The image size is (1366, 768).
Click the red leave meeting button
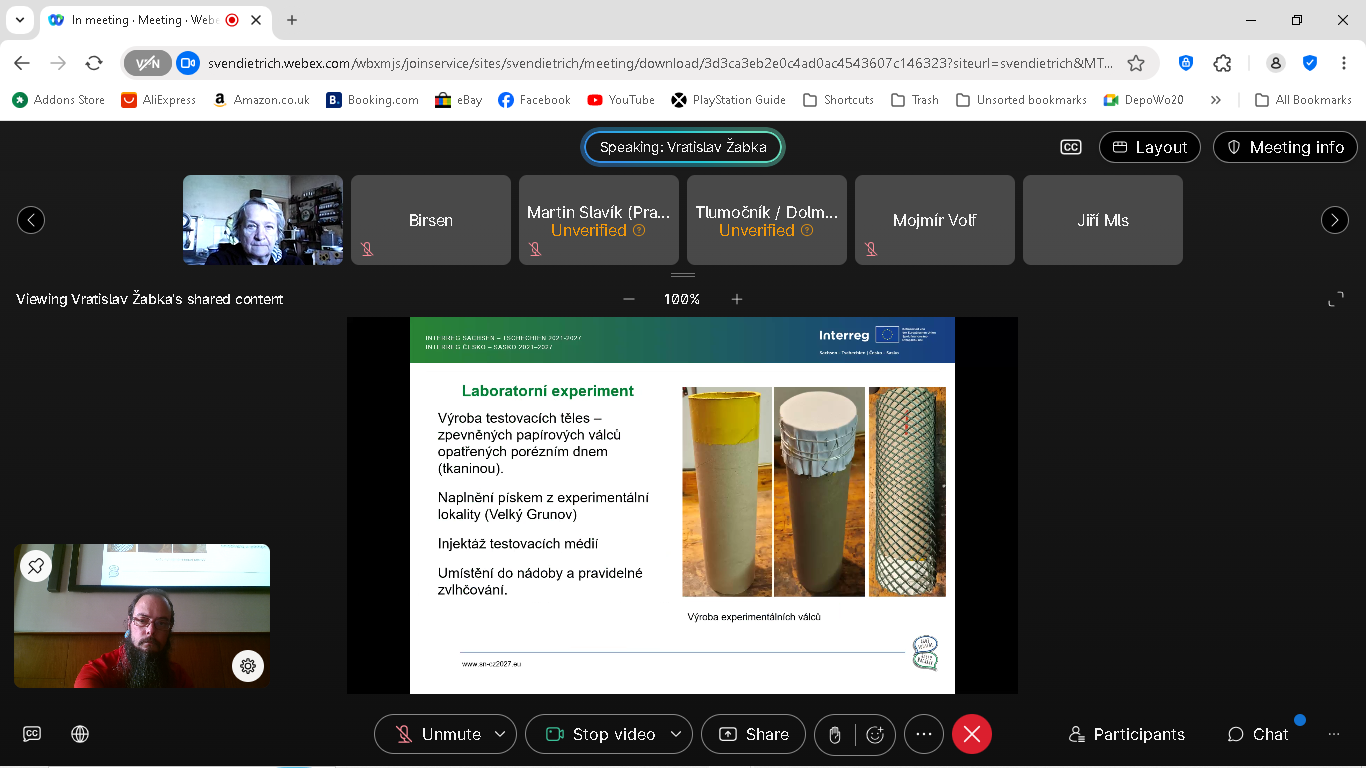point(971,734)
